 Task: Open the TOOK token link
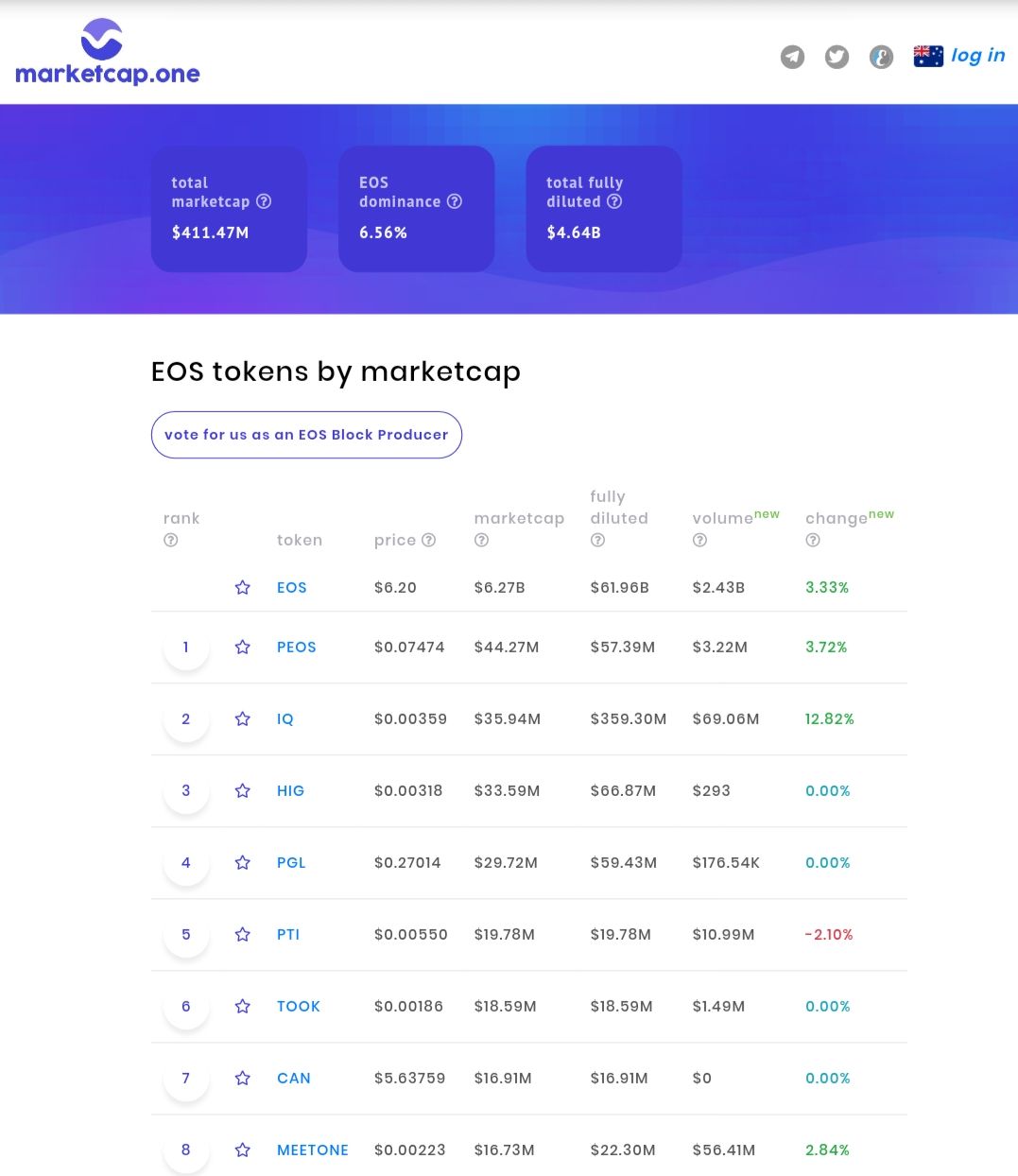299,1006
